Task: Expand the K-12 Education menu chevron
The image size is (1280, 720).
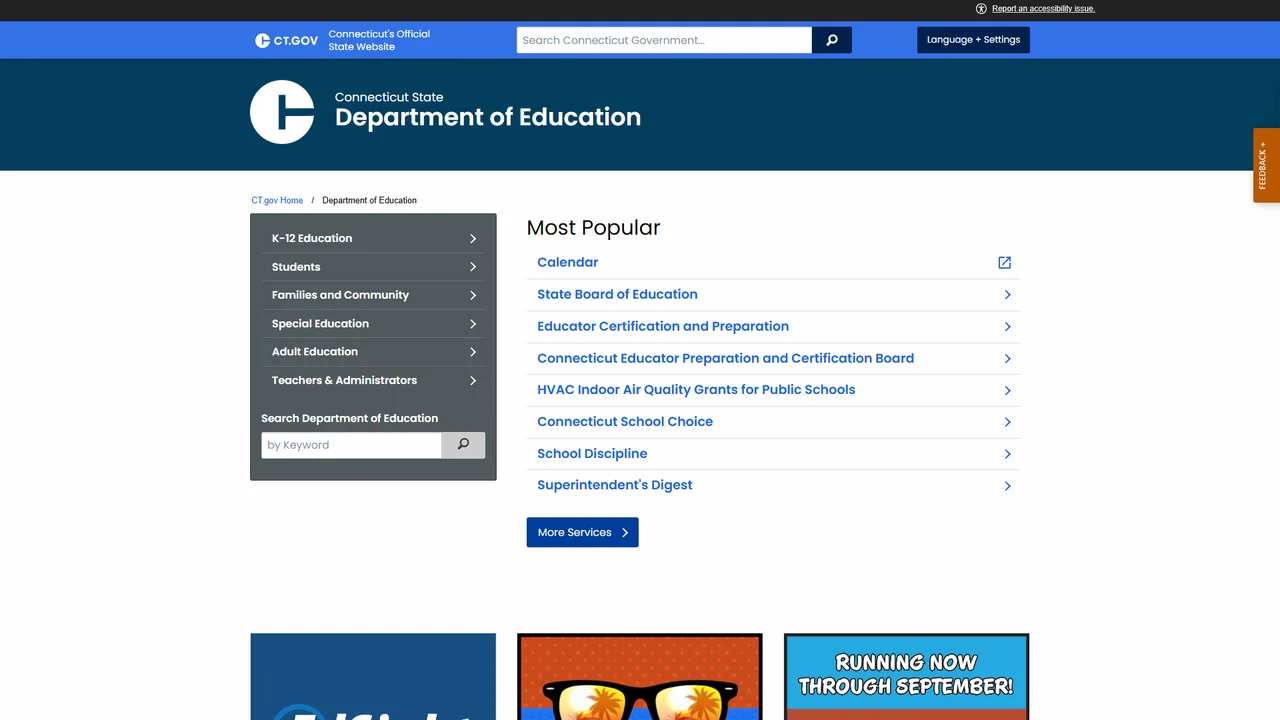Action: [473, 239]
